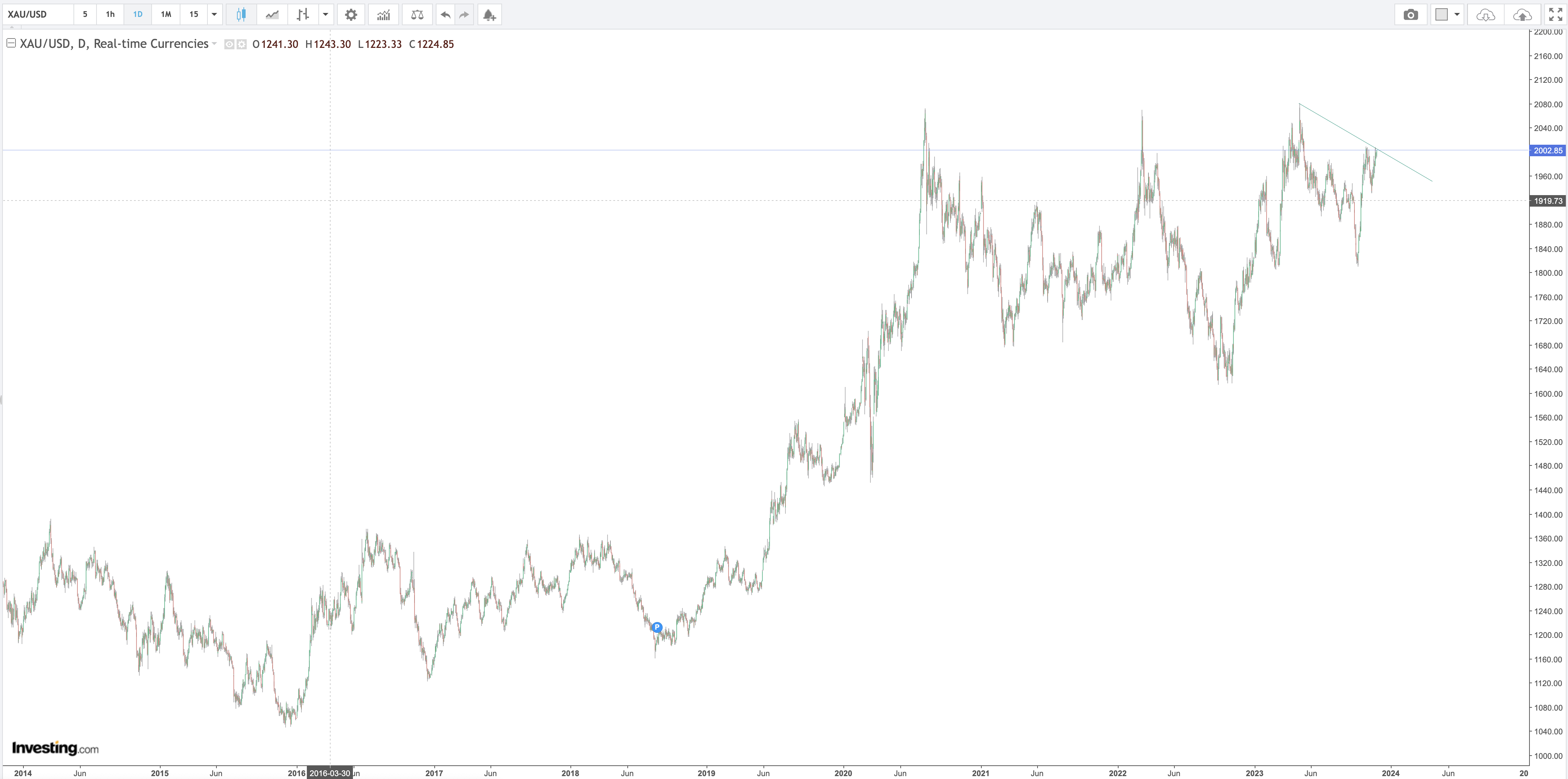The height and width of the screenshot is (779, 1568).
Task: Undo the last chart action
Action: (x=445, y=15)
